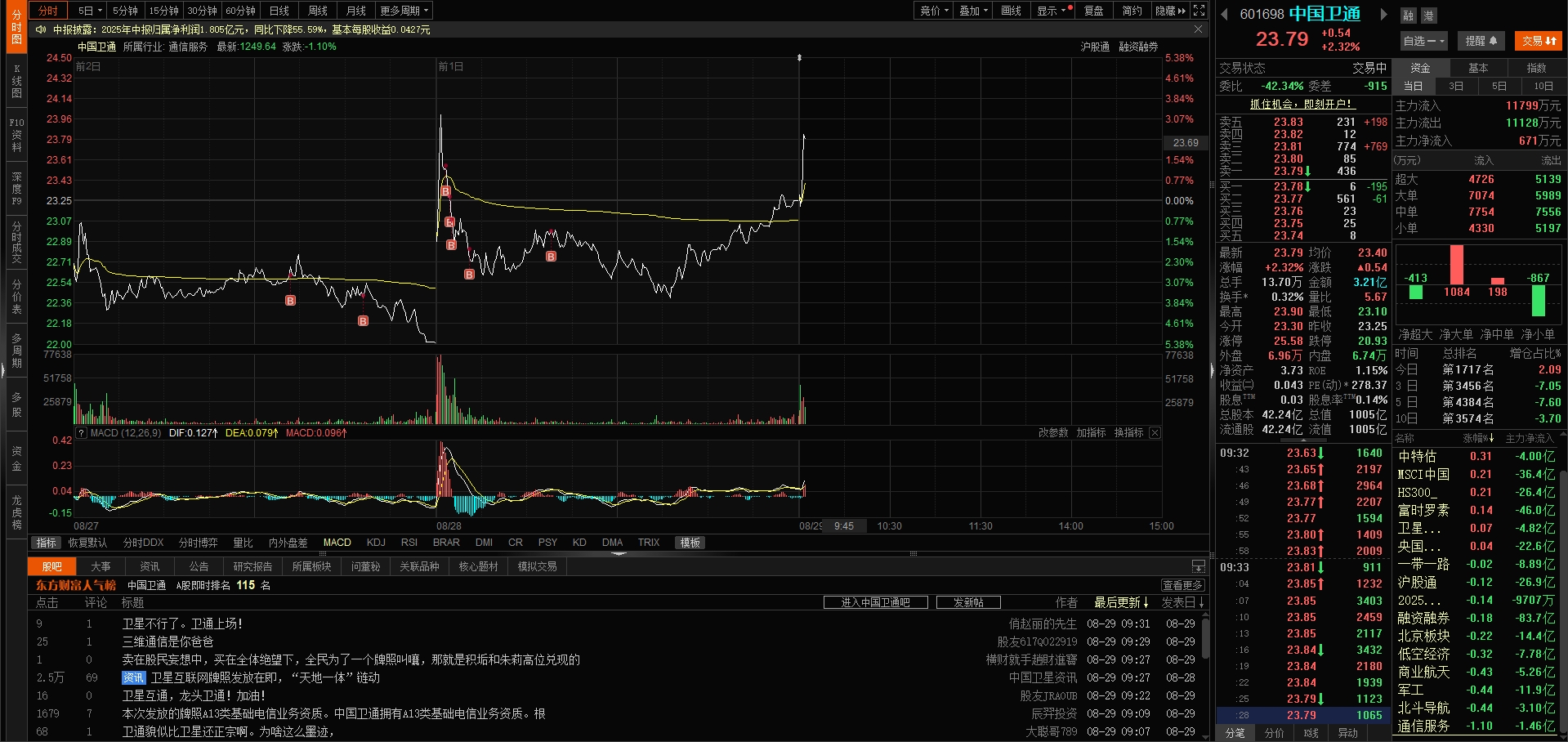
Task: Click 查看更多 in ranking bar
Action: pyautogui.click(x=1182, y=585)
